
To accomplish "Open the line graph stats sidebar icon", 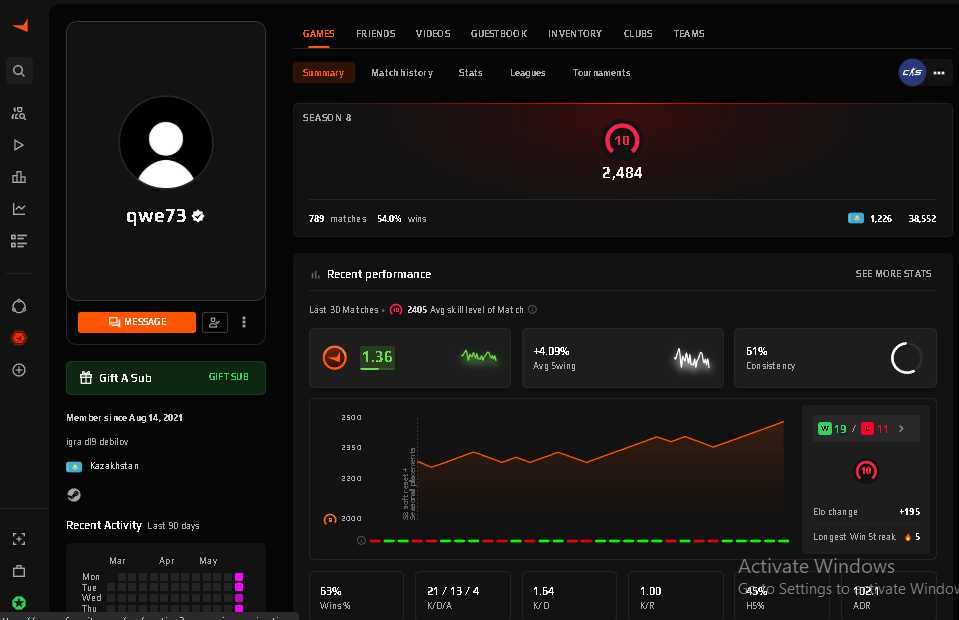I will 19,209.
